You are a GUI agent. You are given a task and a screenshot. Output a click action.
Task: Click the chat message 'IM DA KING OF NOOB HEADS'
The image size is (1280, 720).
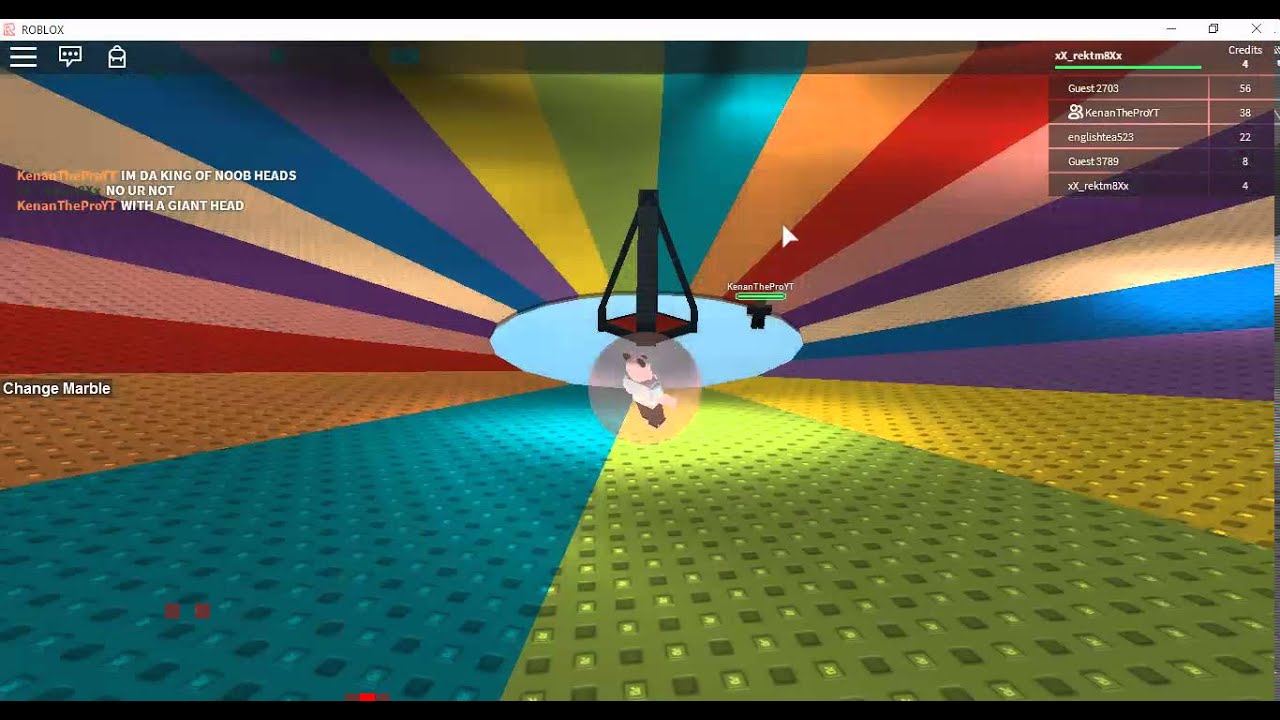[x=208, y=175]
